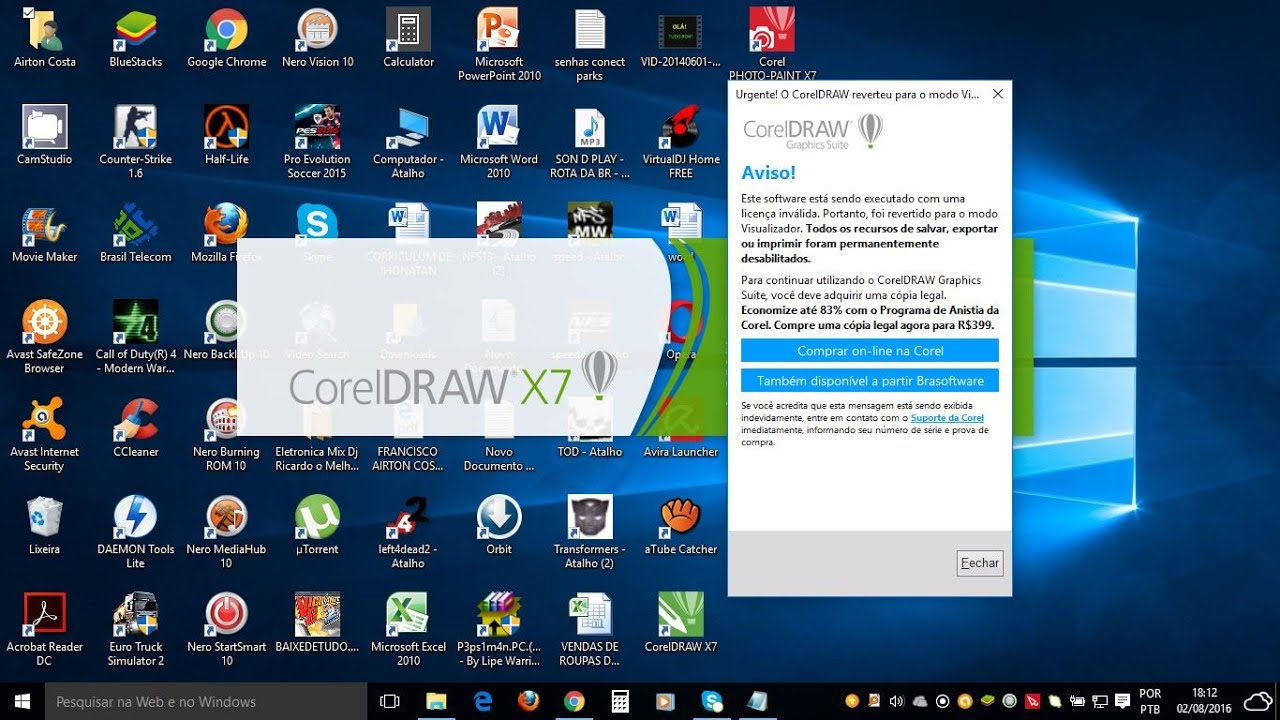Open the left4dead2 - Atalho shortcut
This screenshot has width=1280, height=720.
pyautogui.click(x=408, y=532)
